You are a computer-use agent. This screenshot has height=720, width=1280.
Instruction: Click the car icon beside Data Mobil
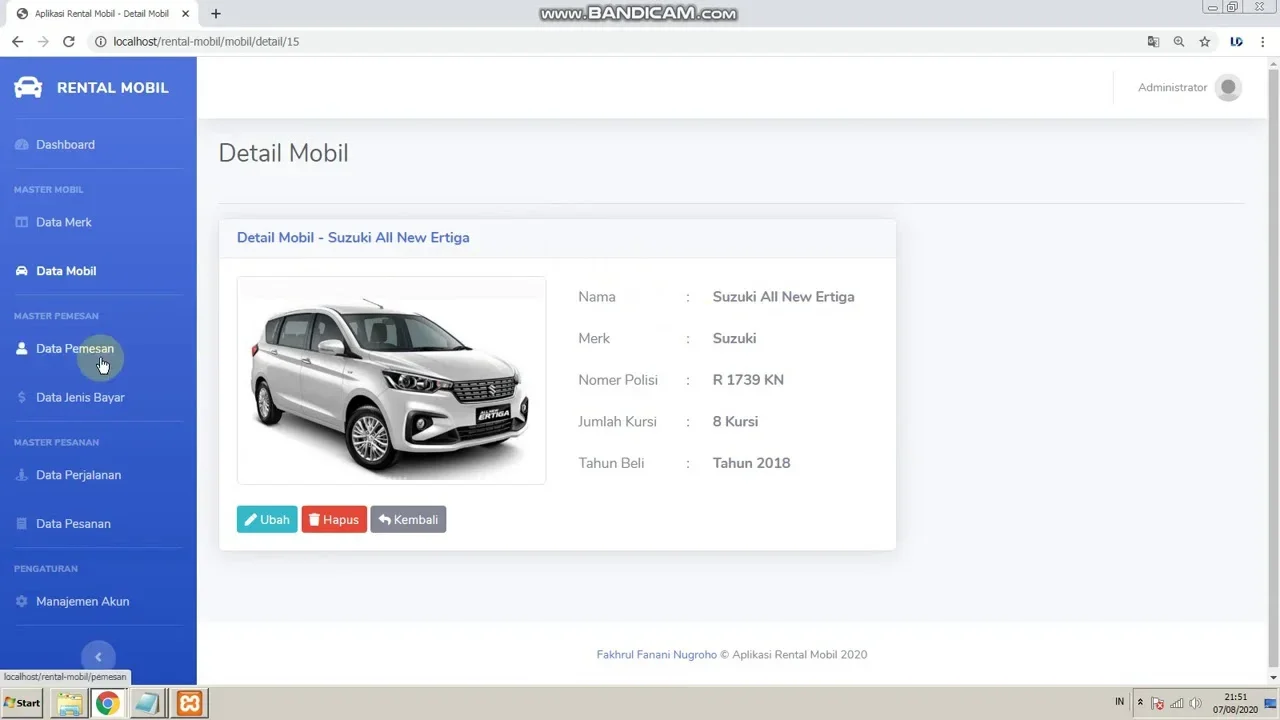tap(22, 271)
